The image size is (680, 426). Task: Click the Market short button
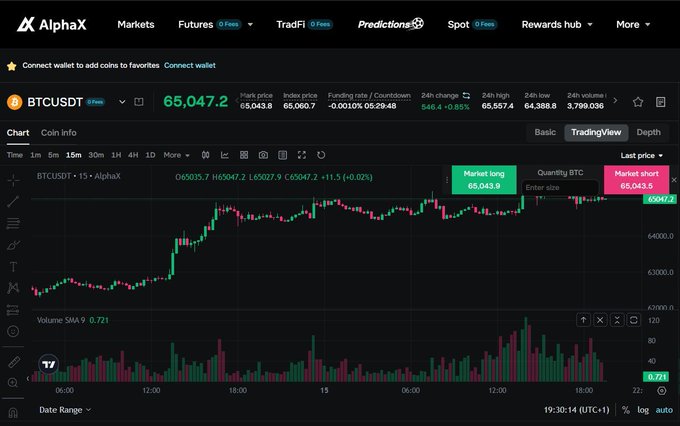tap(637, 180)
